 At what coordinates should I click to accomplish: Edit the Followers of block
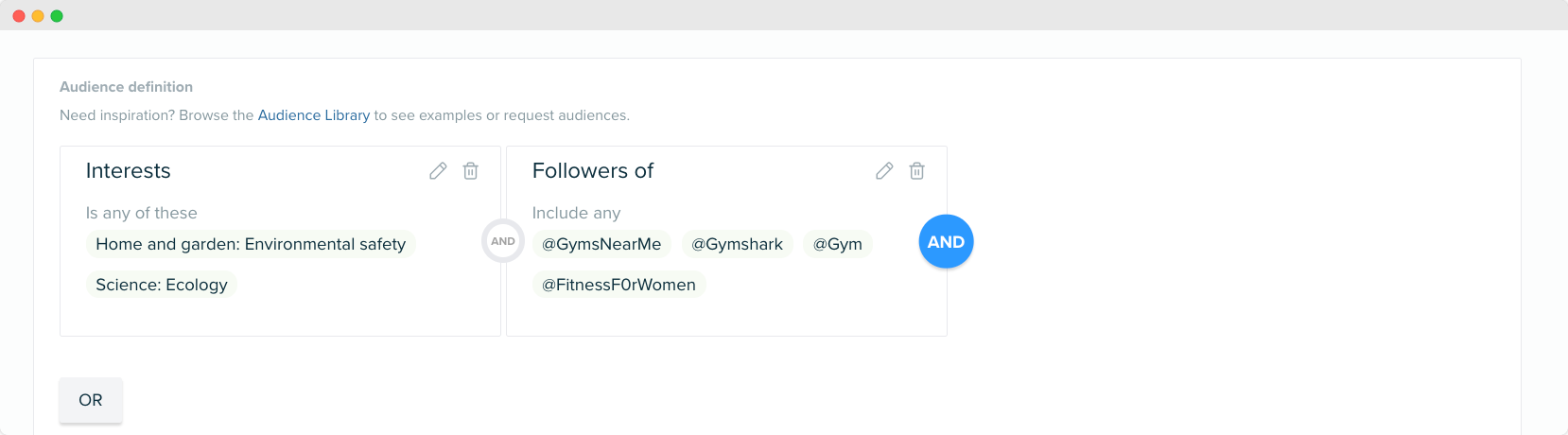pos(884,171)
